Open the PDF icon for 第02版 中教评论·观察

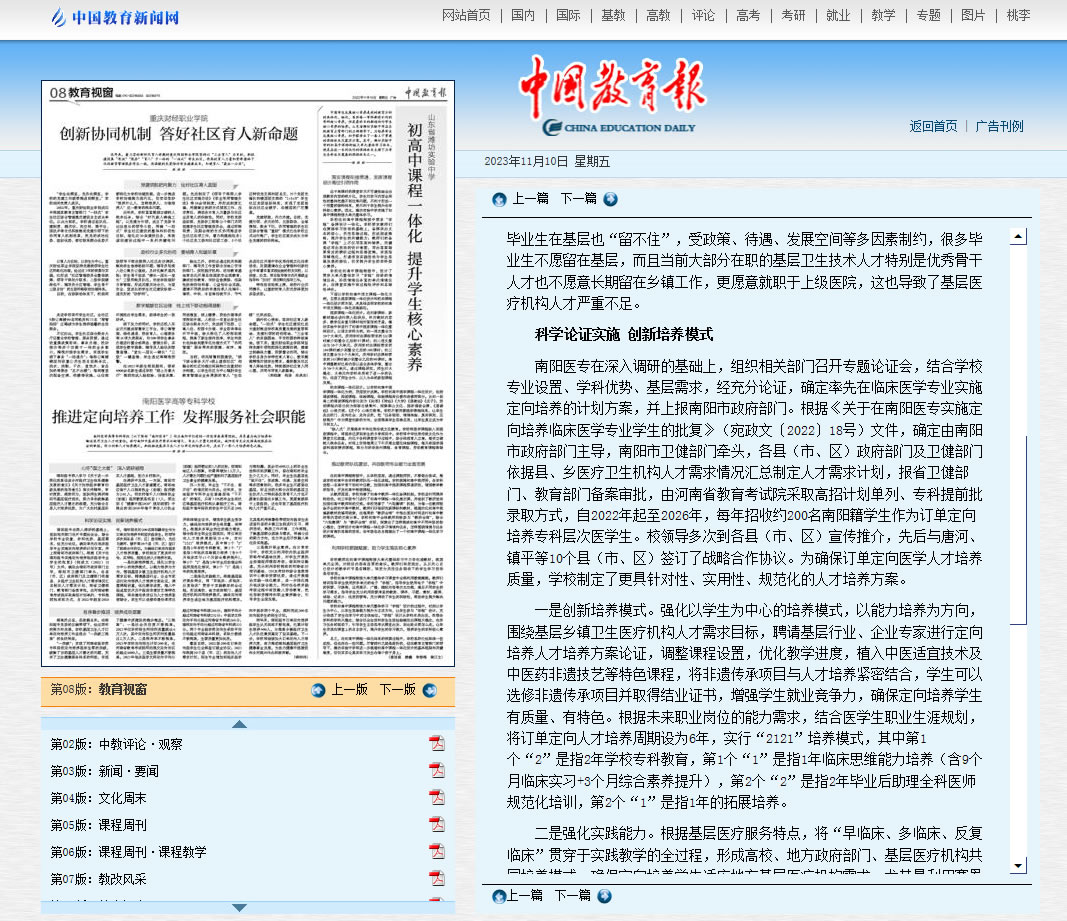(436, 743)
